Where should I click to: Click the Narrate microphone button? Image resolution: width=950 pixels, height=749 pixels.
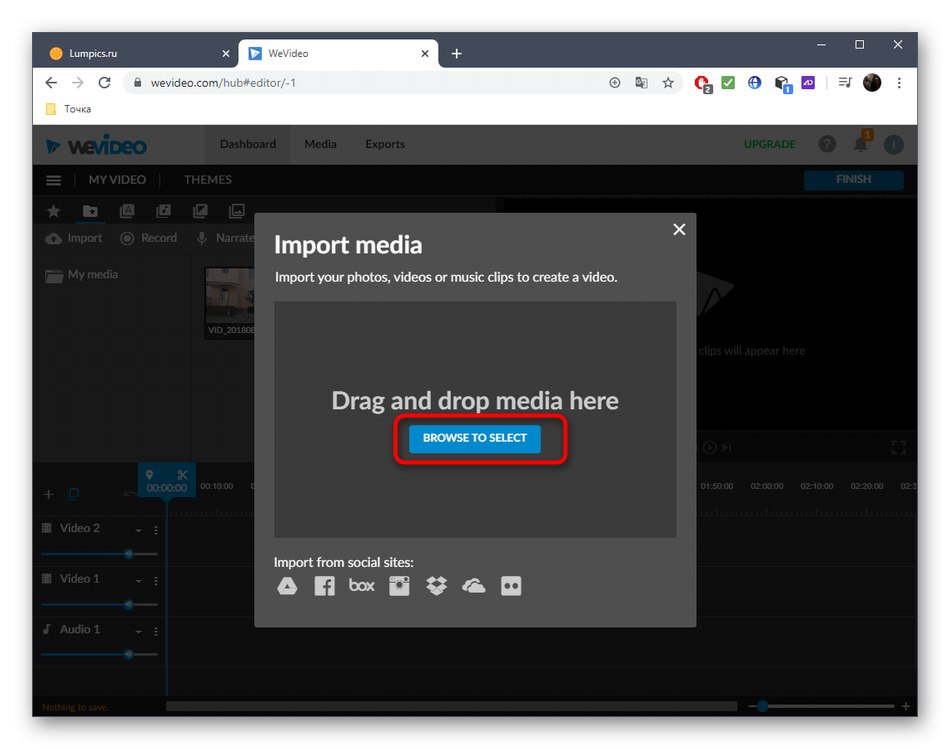(224, 238)
